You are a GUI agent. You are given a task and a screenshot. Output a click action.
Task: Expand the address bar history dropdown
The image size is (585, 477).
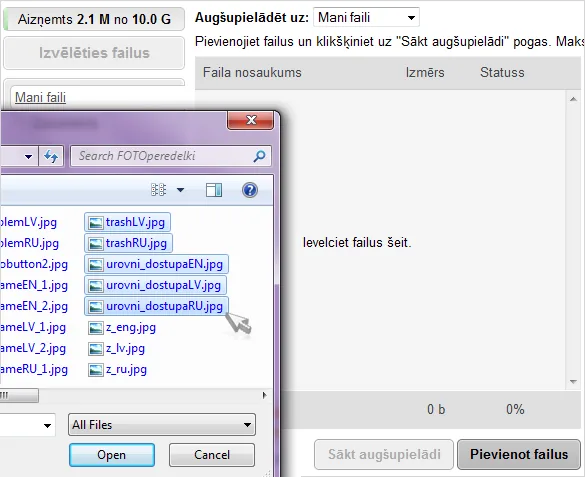[x=28, y=156]
